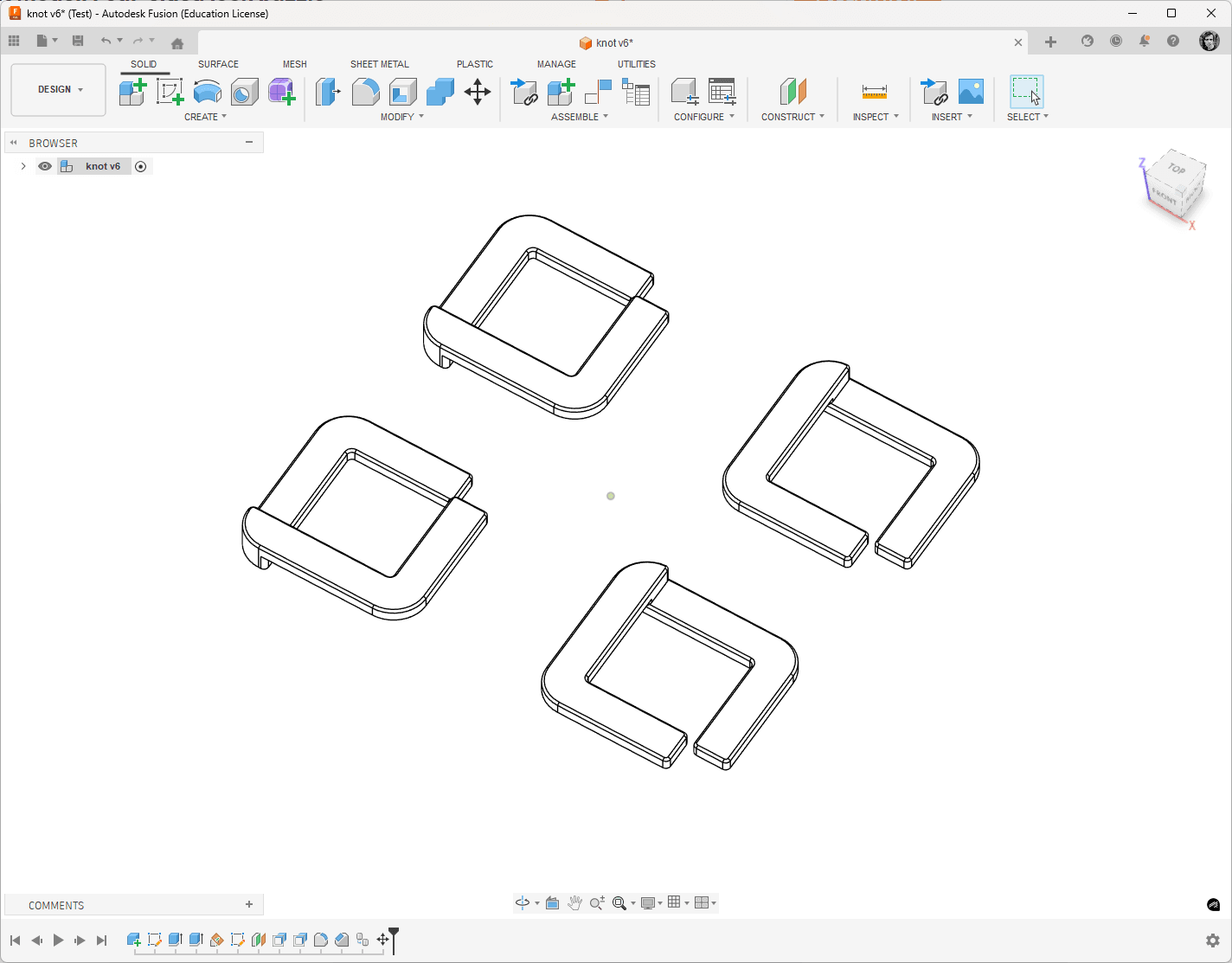This screenshot has width=1232, height=963.
Task: Click the purple Create Form icon
Action: (x=282, y=92)
